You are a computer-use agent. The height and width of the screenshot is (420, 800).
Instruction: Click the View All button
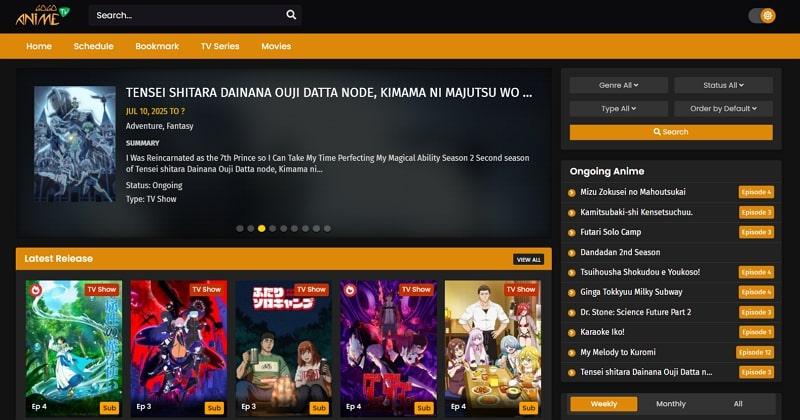(529, 259)
